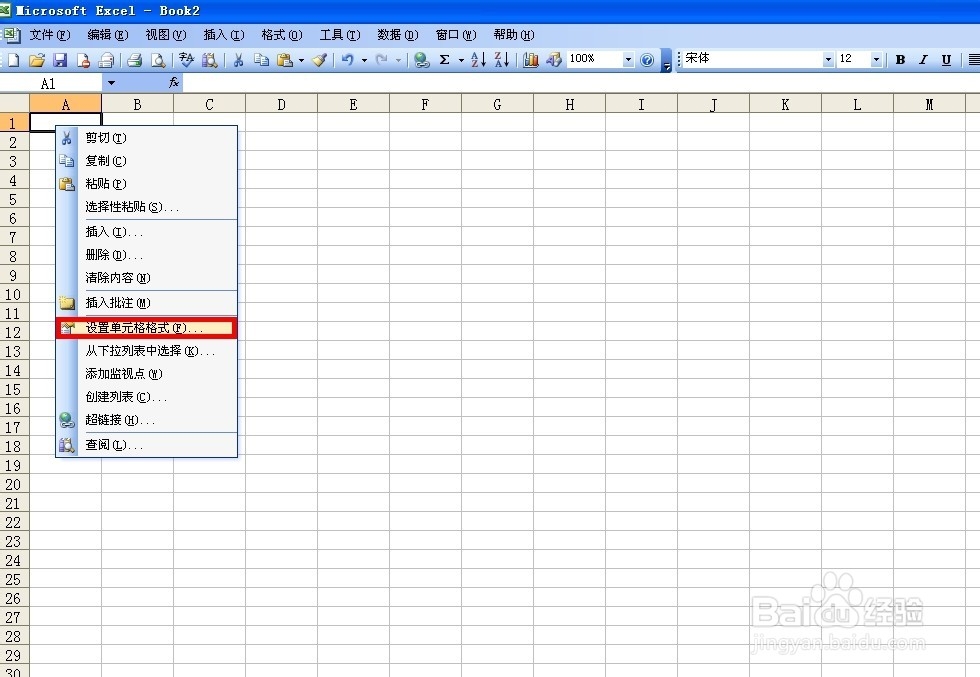This screenshot has height=677, width=980.
Task: Open the 帮助(H) menu
Action: (x=514, y=35)
